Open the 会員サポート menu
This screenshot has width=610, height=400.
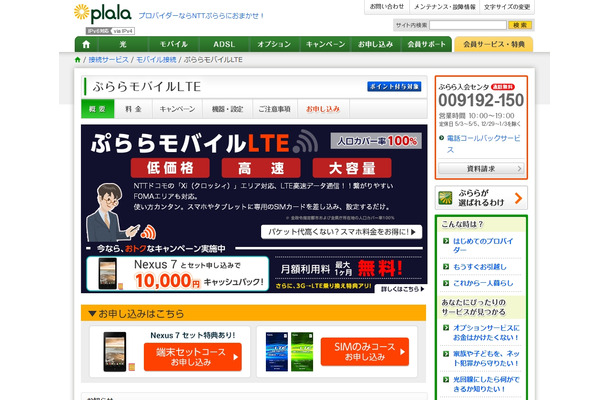tap(426, 44)
